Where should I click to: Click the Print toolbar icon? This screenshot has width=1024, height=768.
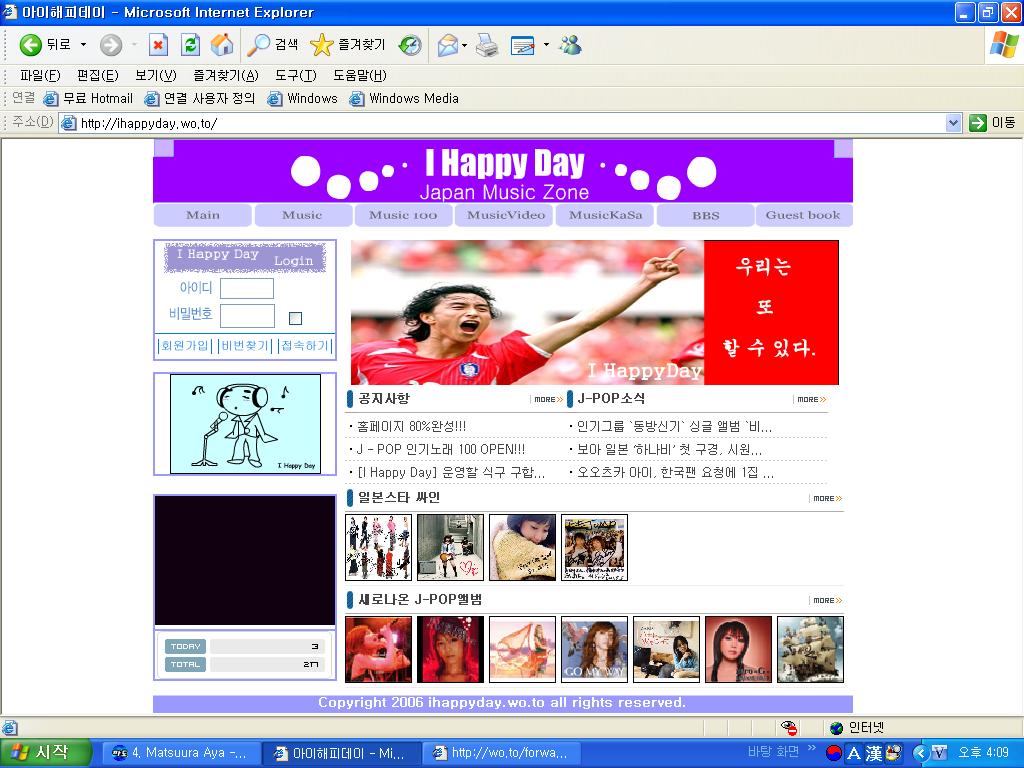point(487,45)
